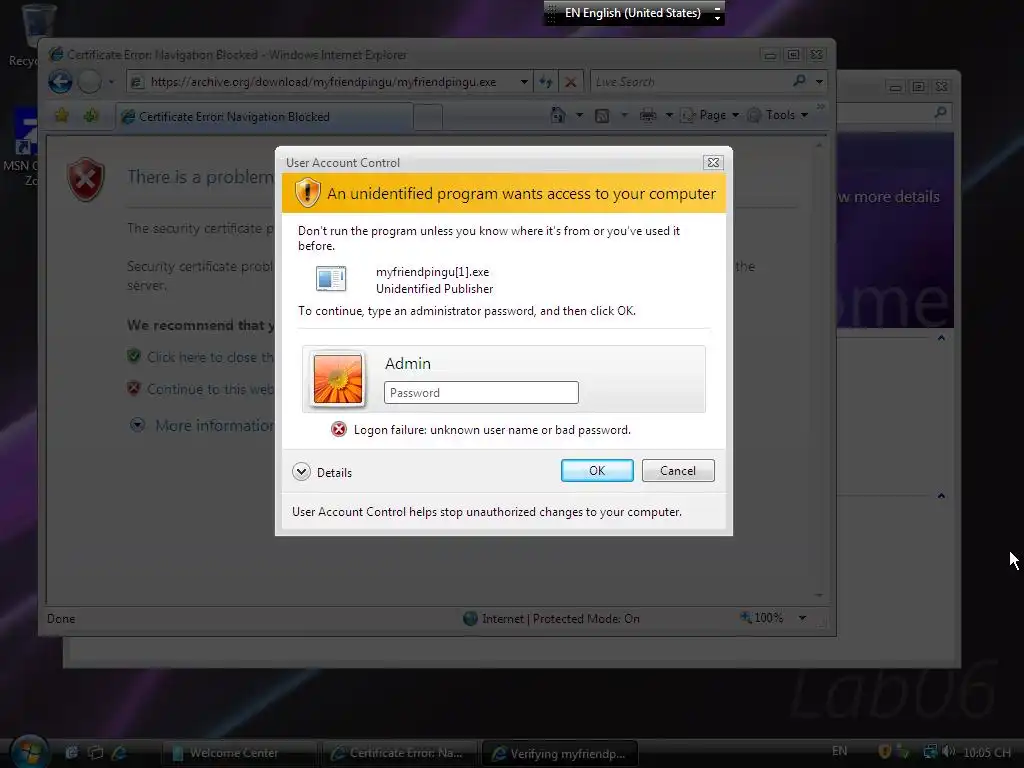Click Add to Favorites icon
This screenshot has height=768, width=1024.
(91, 116)
